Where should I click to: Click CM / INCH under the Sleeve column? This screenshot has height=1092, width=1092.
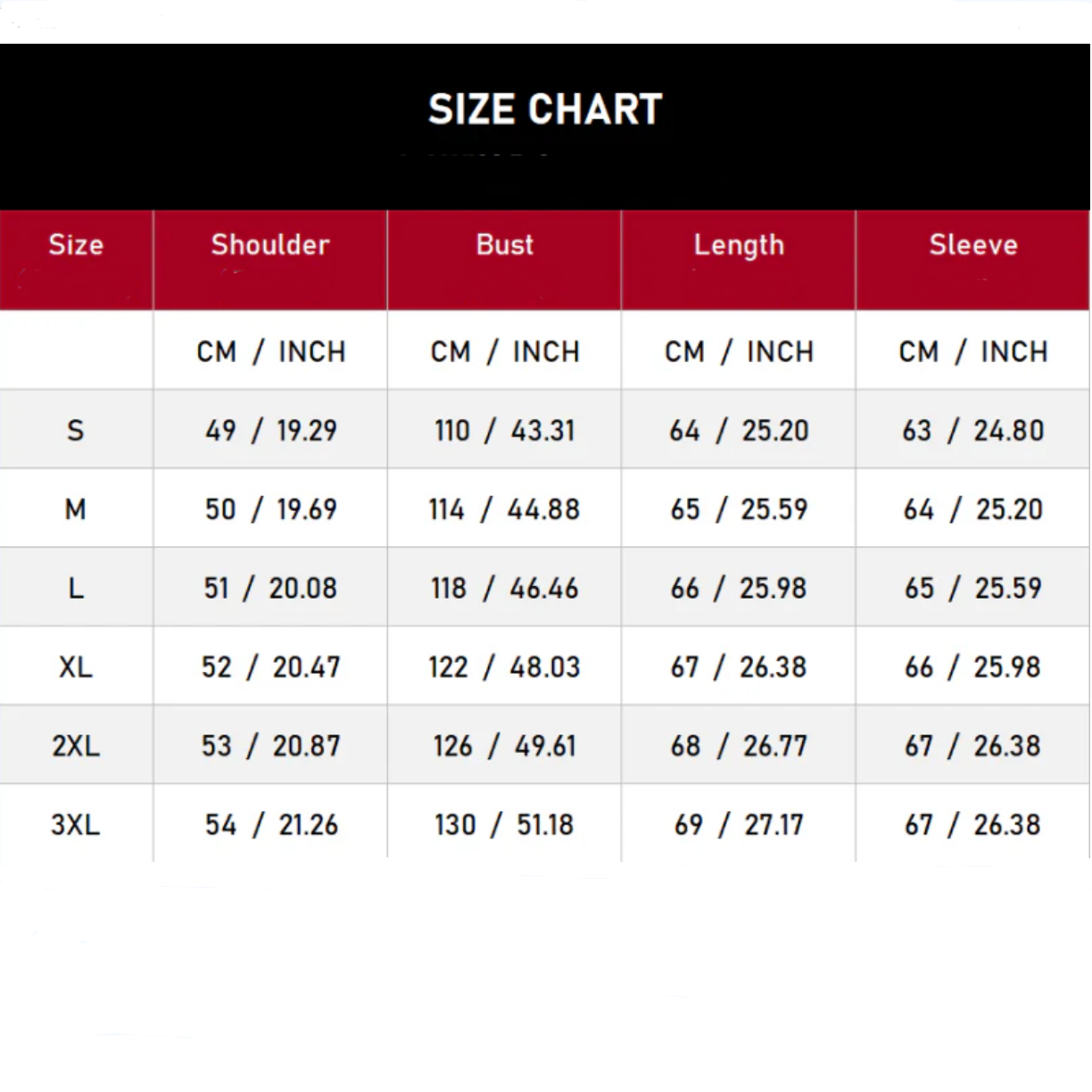[x=973, y=352]
